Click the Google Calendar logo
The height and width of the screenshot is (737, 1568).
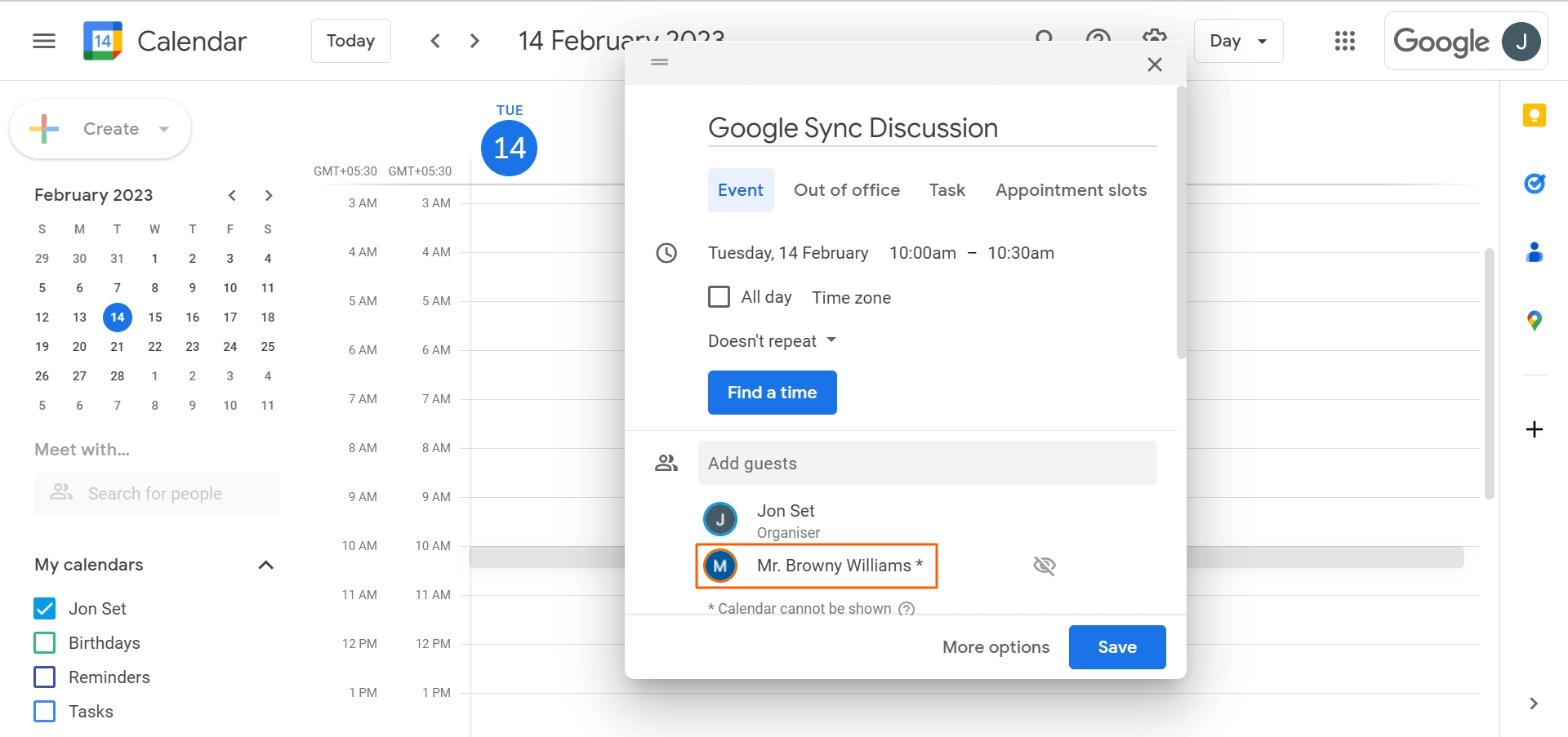[x=102, y=41]
